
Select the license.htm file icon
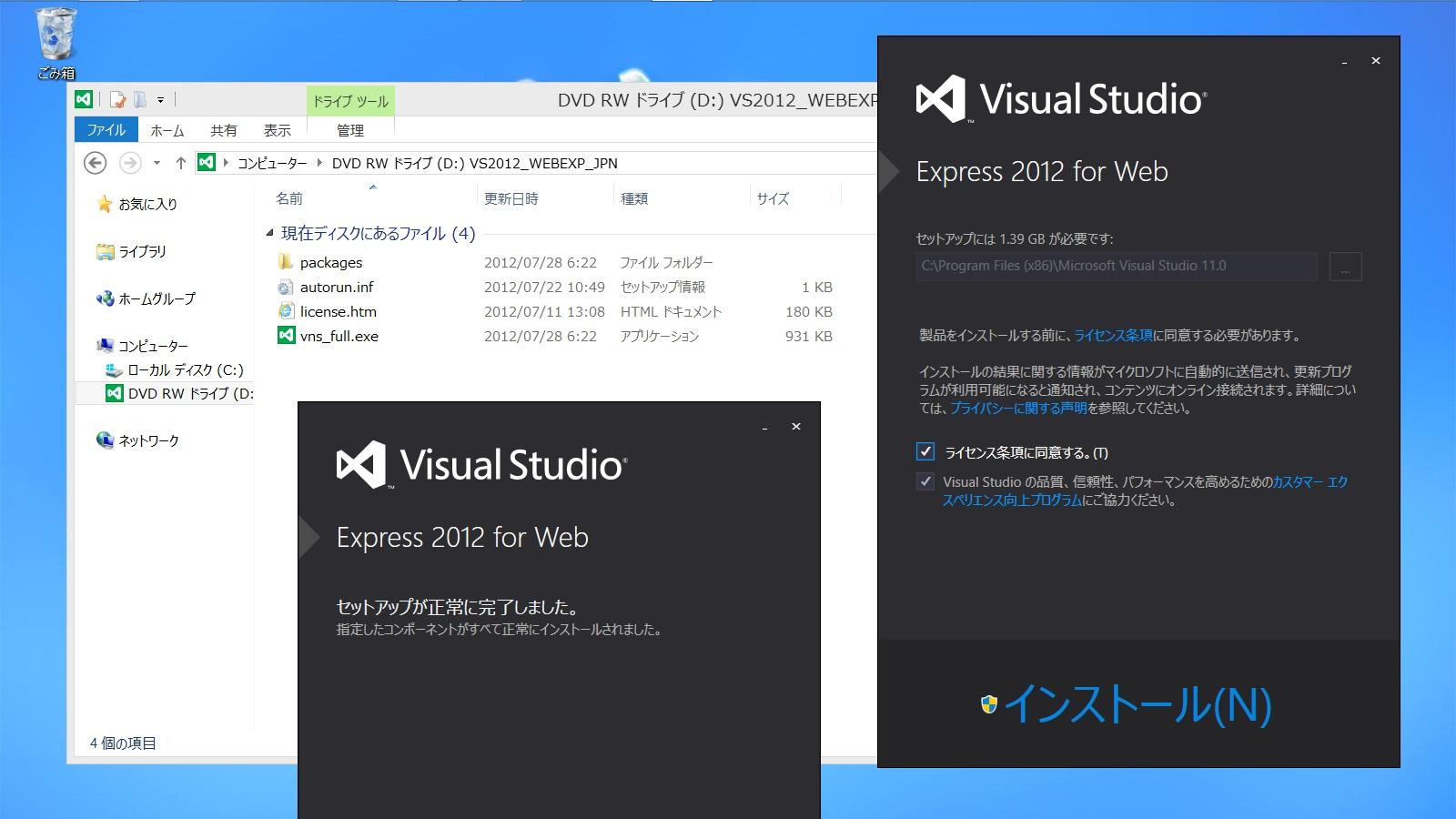286,311
